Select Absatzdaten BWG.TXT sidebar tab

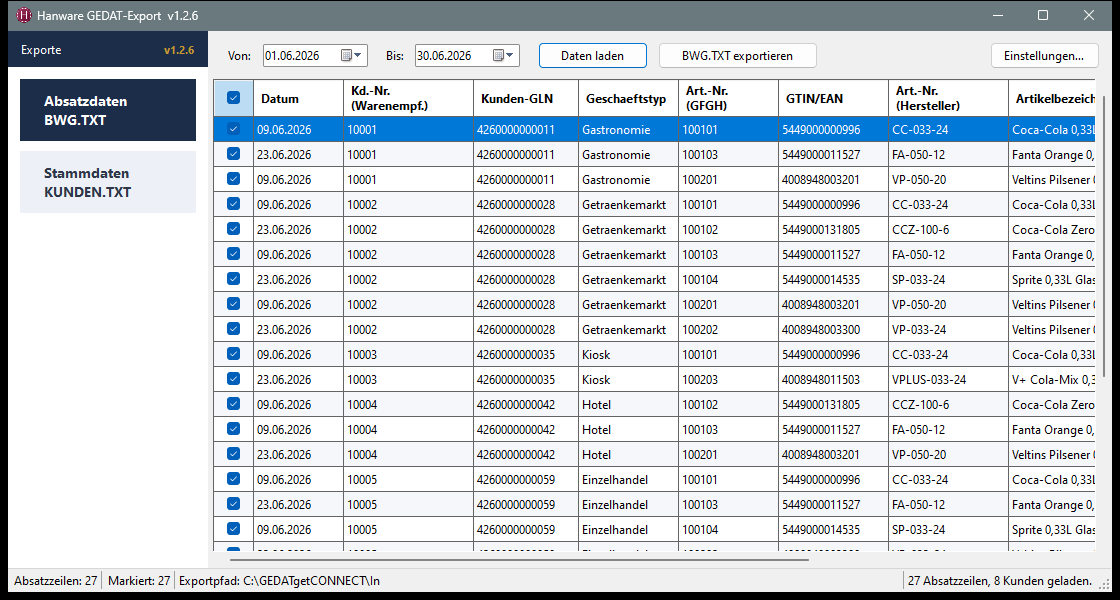(108, 110)
